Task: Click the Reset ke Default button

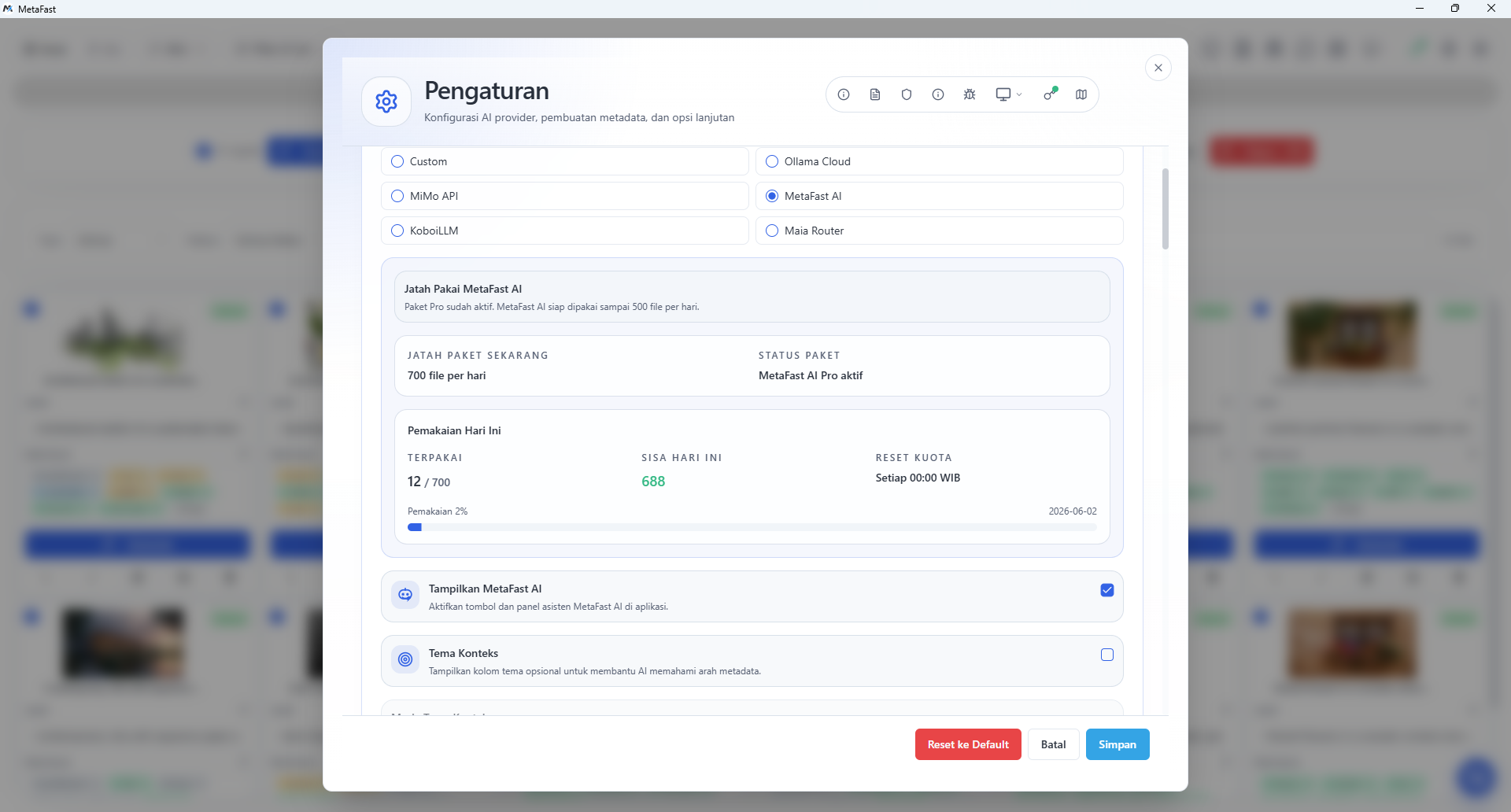Action: [x=968, y=744]
